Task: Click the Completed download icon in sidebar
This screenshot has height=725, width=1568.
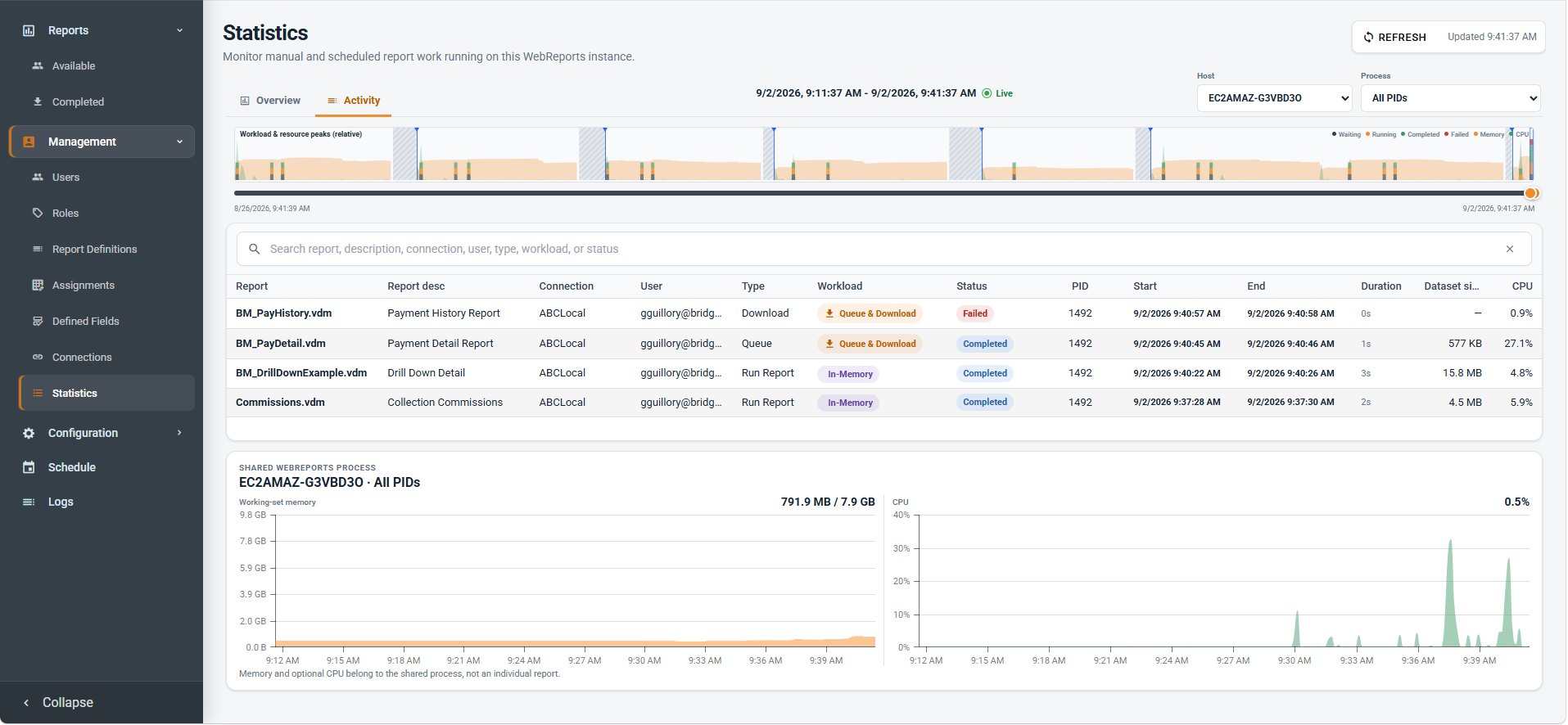Action: click(38, 101)
